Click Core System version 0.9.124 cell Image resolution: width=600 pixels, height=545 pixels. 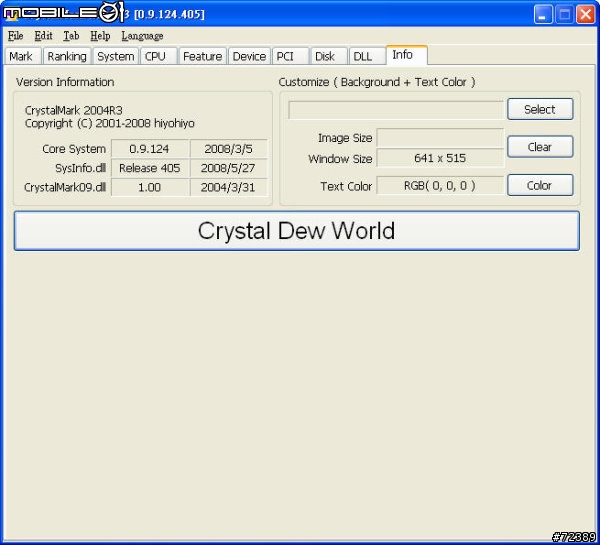click(150, 149)
